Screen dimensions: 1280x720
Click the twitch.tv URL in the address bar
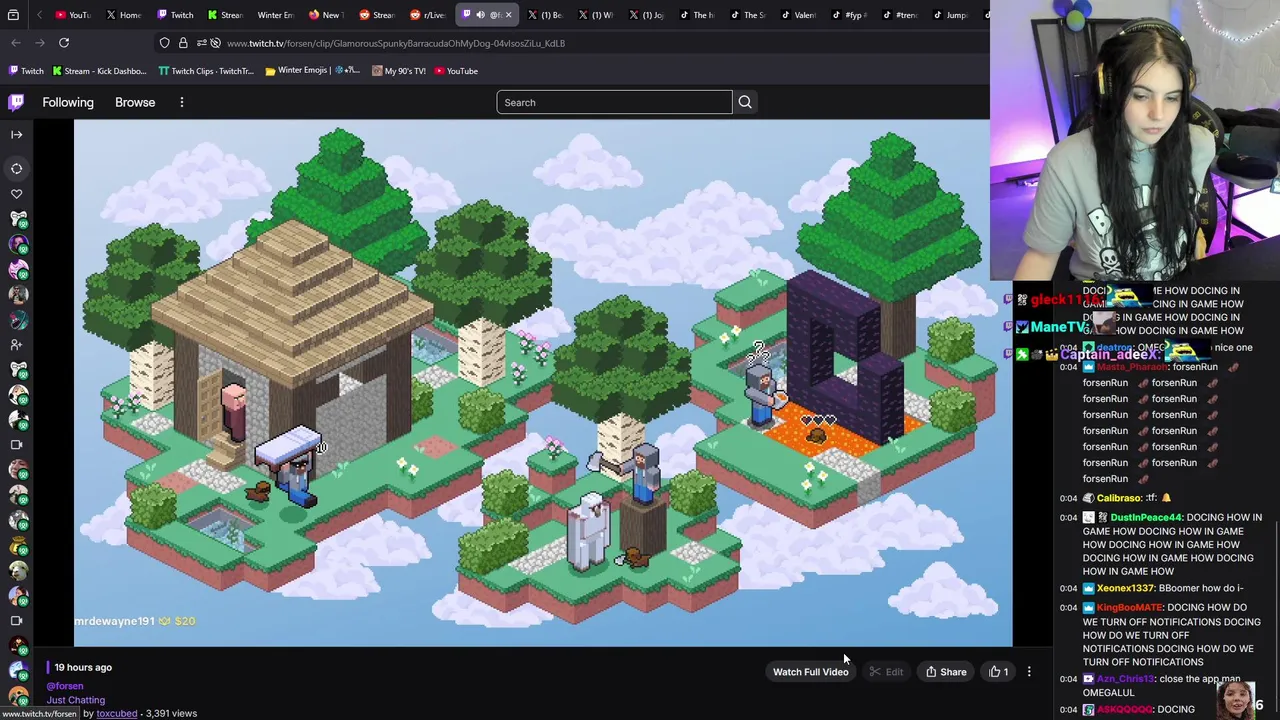(396, 43)
